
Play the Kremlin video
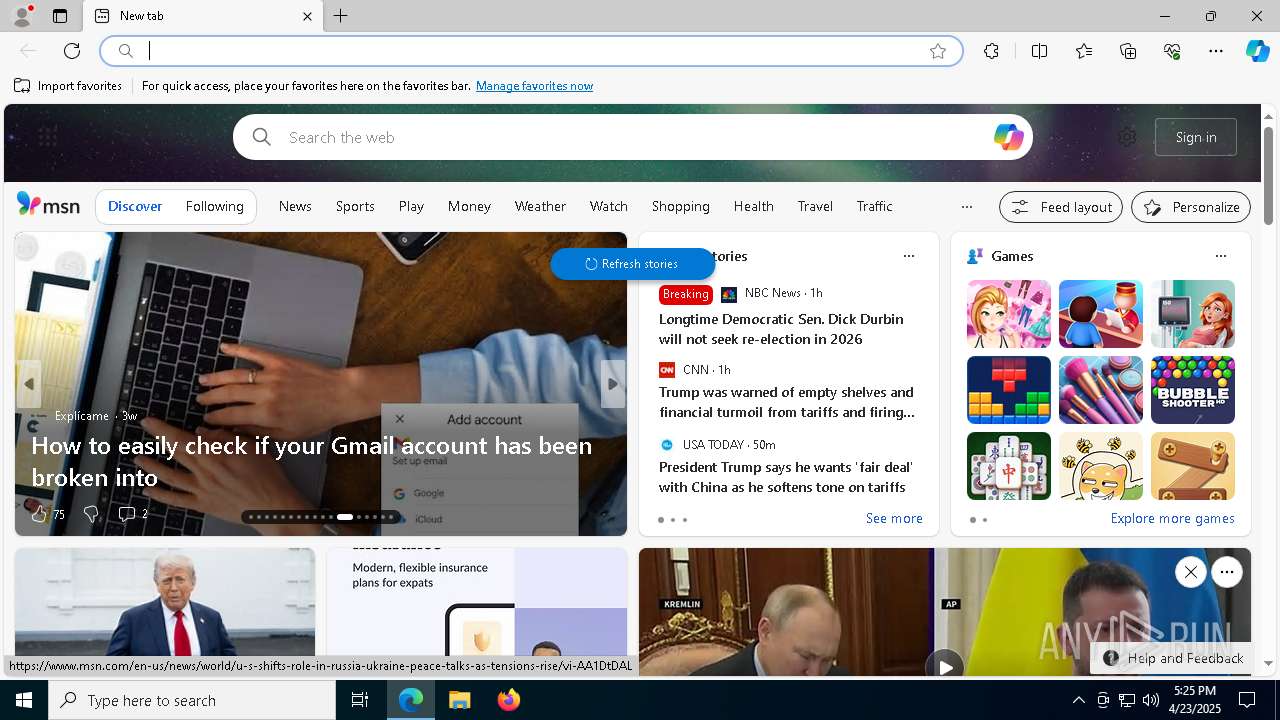(944, 666)
